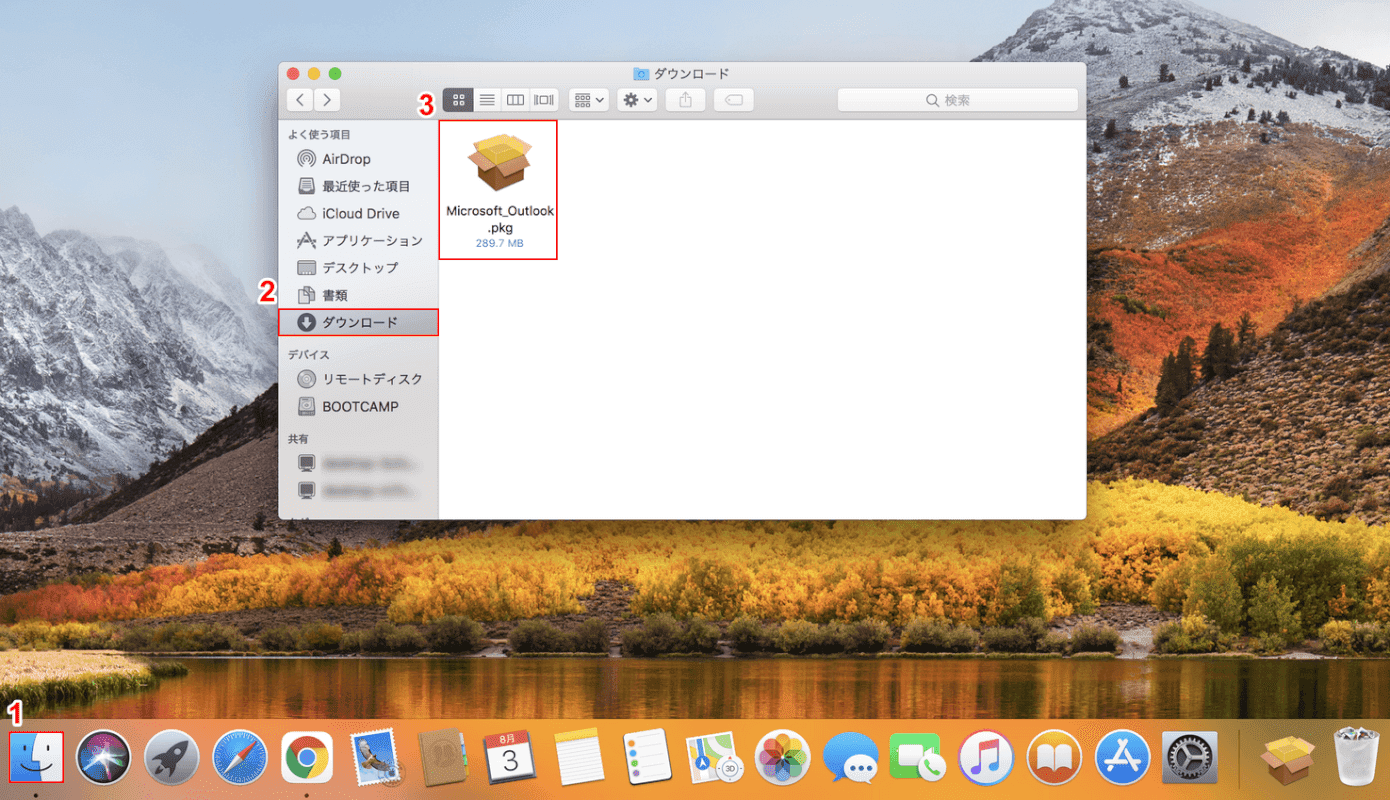Click the 共有 sidebar heading
This screenshot has height=800, width=1390.
coord(298,439)
